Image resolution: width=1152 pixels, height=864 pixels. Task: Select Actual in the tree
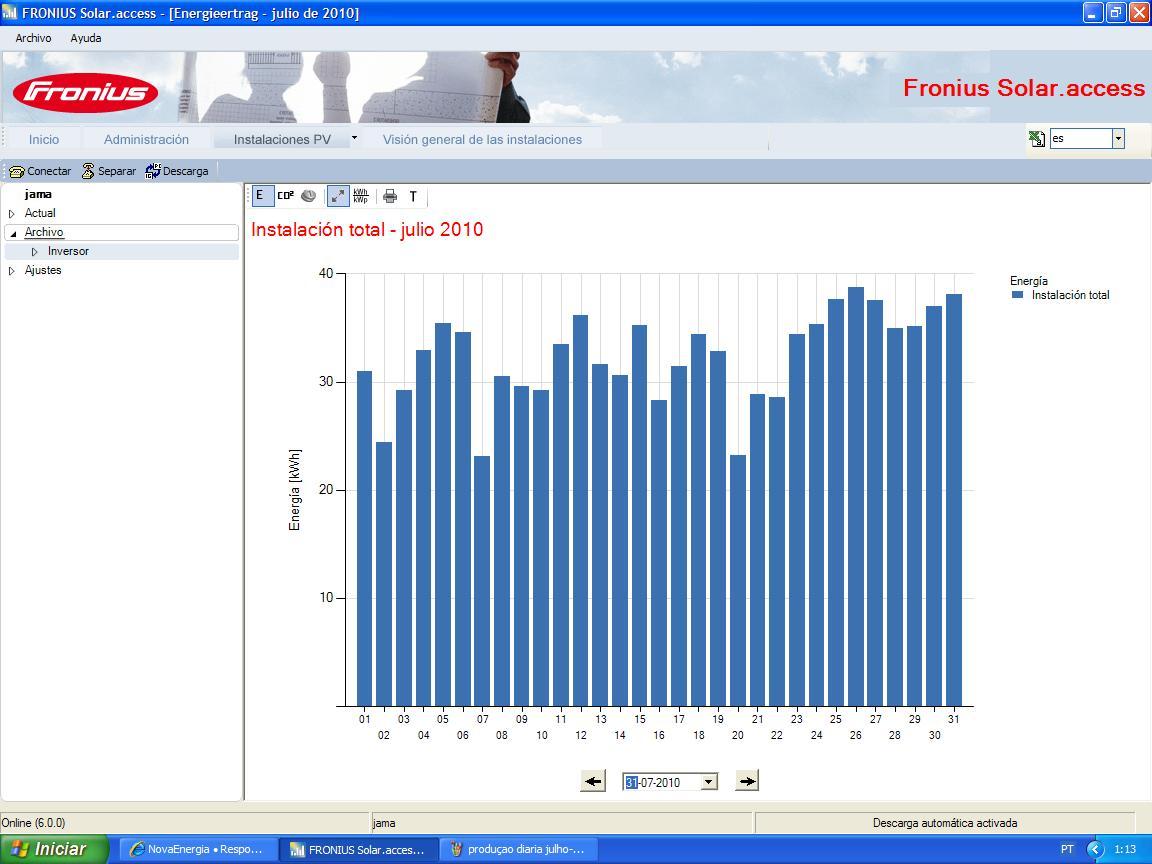[x=40, y=213]
